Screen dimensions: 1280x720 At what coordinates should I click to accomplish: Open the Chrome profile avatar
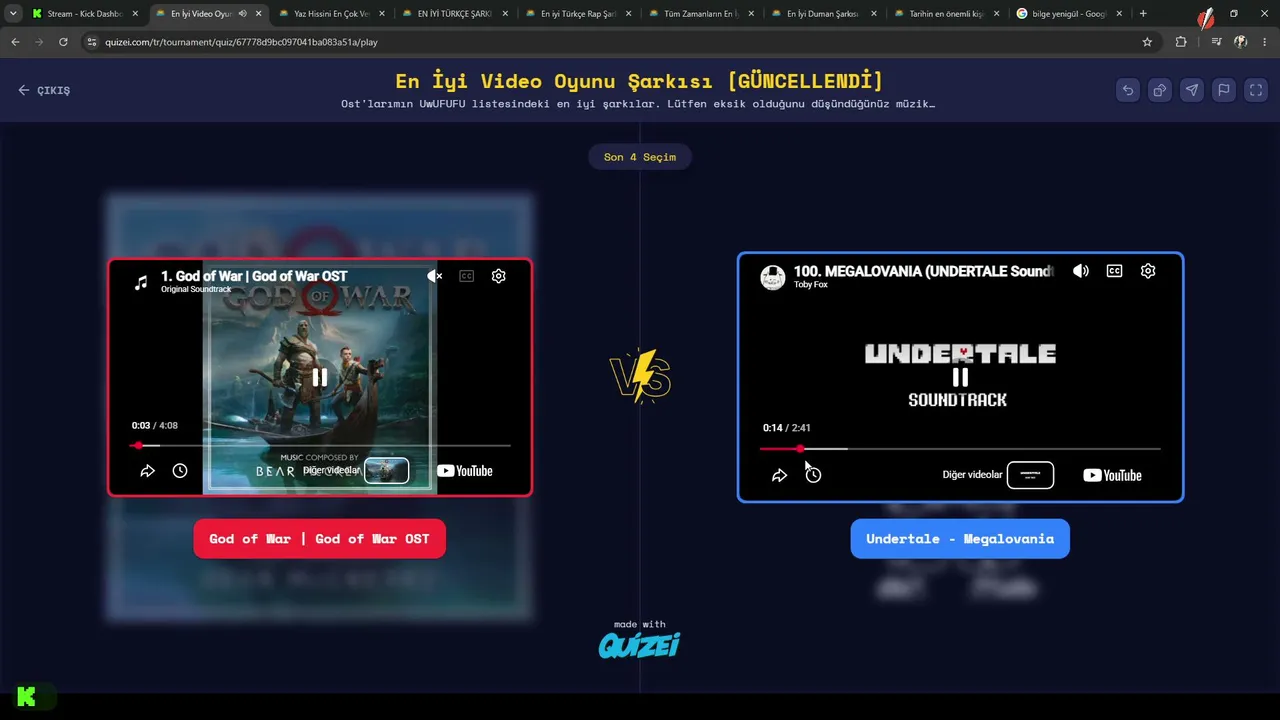[x=1241, y=42]
